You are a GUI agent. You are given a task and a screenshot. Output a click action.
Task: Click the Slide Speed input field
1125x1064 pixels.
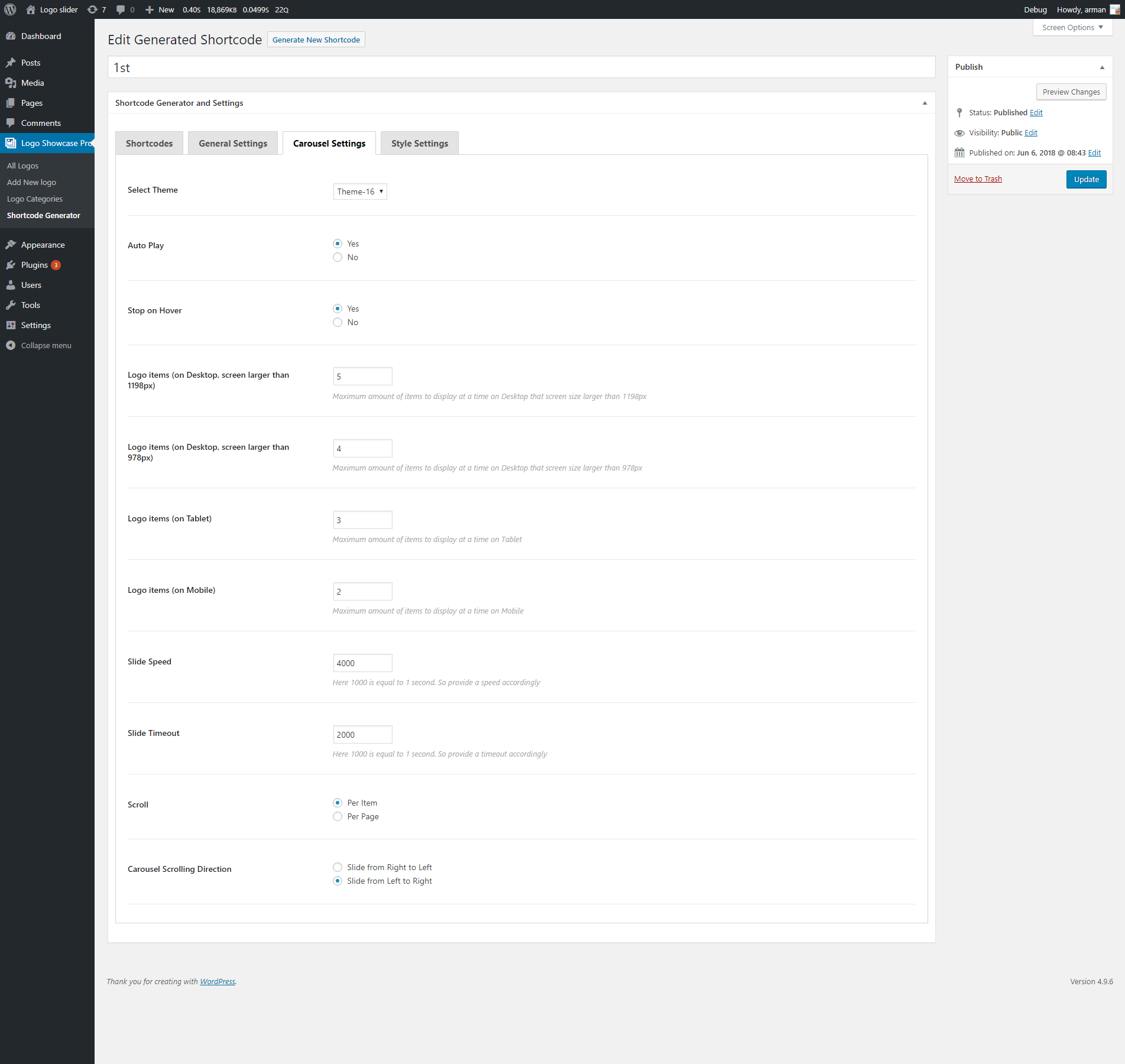point(362,663)
